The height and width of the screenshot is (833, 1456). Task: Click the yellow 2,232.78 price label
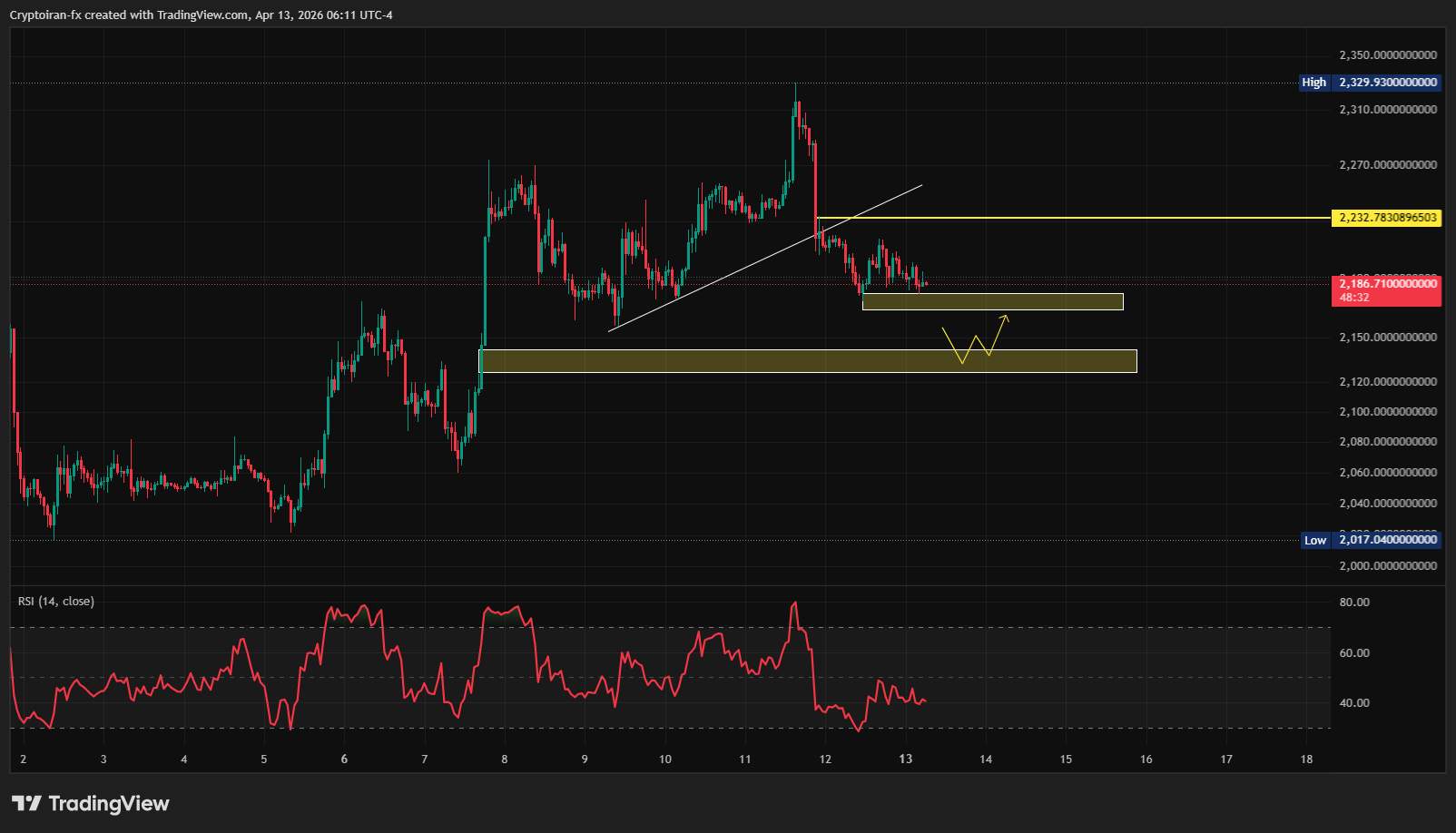click(1386, 218)
